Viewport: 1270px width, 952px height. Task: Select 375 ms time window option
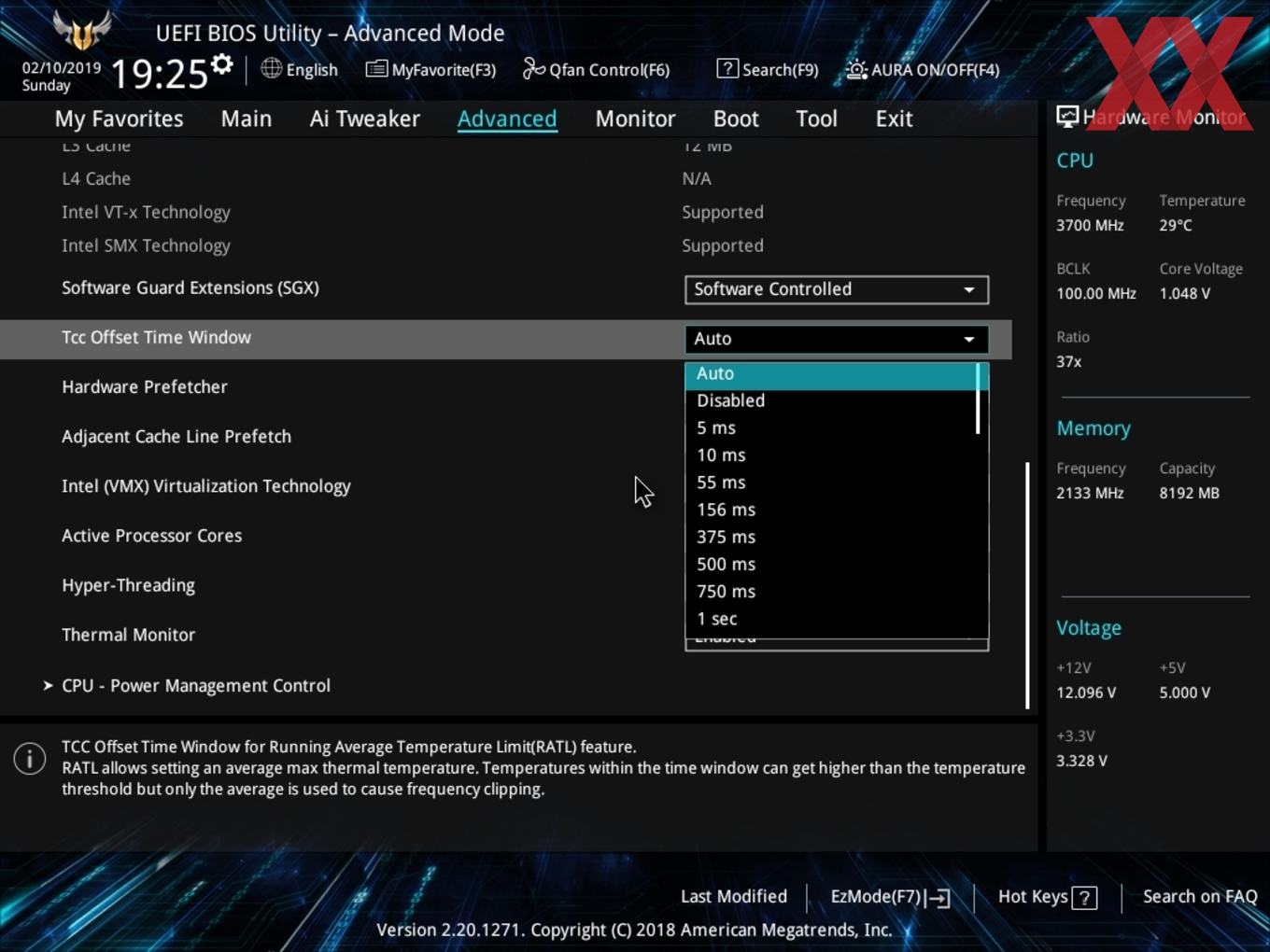pyautogui.click(x=831, y=537)
